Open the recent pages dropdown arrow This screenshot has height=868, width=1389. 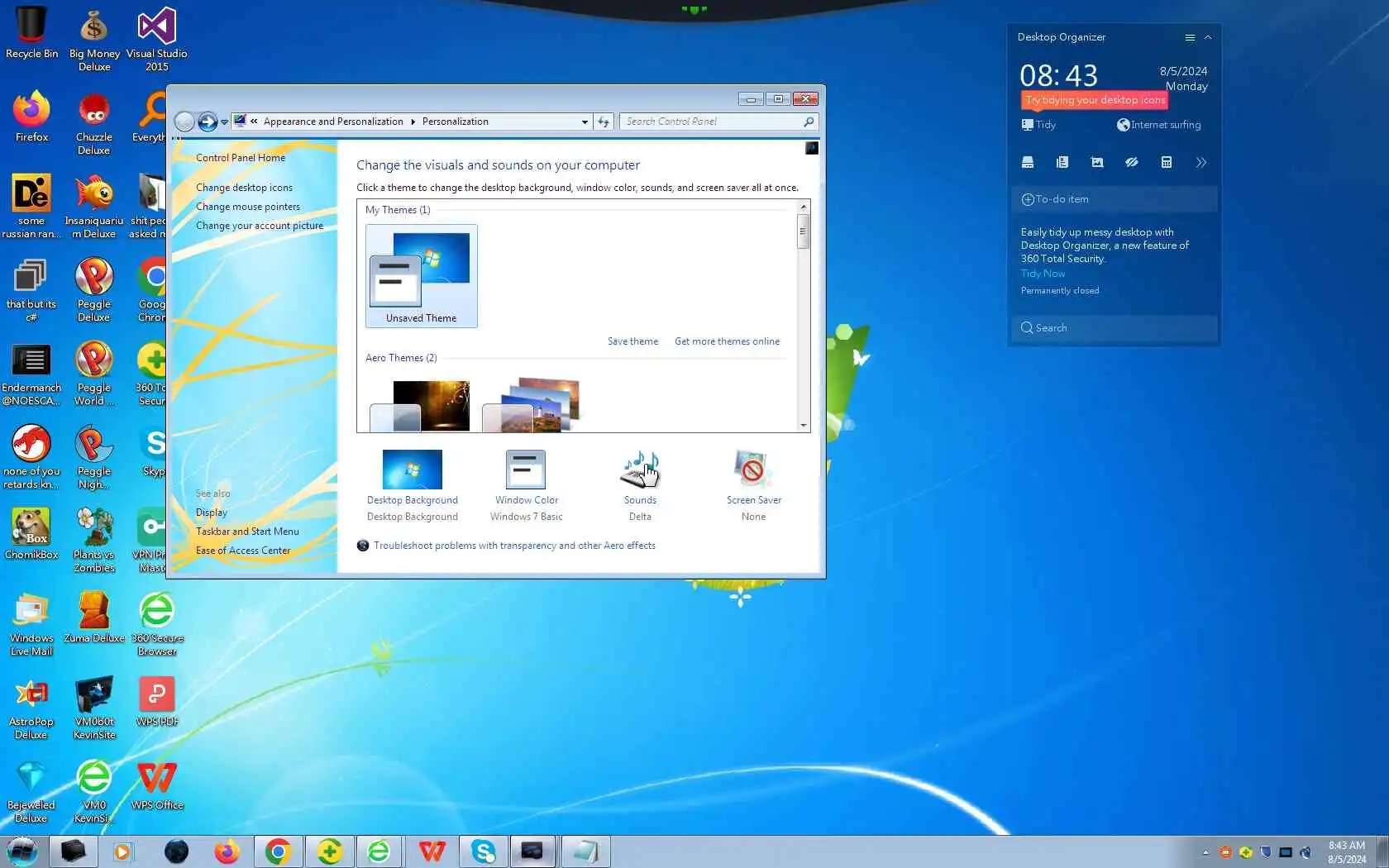point(224,122)
